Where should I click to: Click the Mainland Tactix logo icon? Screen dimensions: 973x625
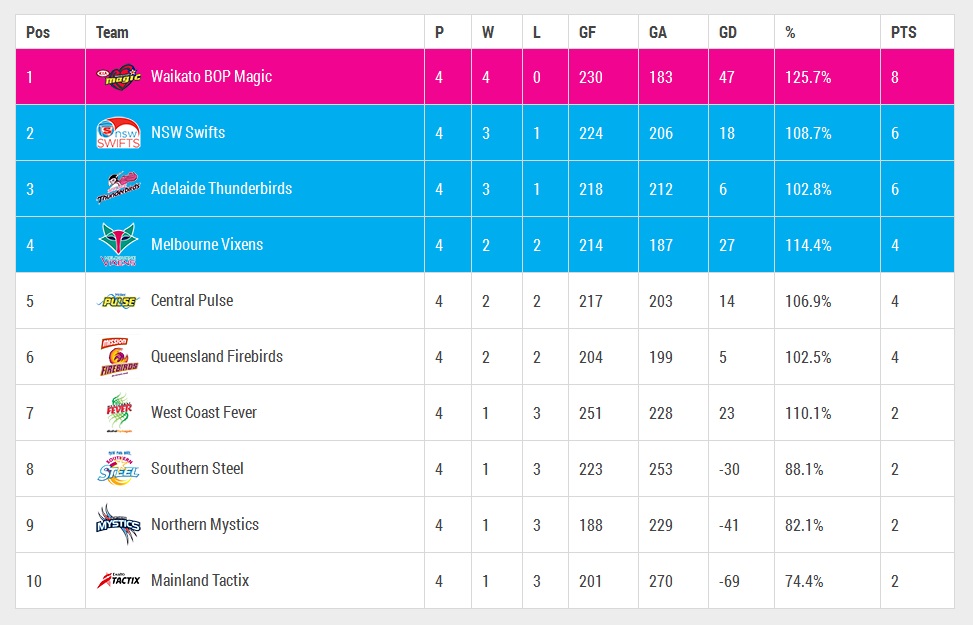click(118, 581)
